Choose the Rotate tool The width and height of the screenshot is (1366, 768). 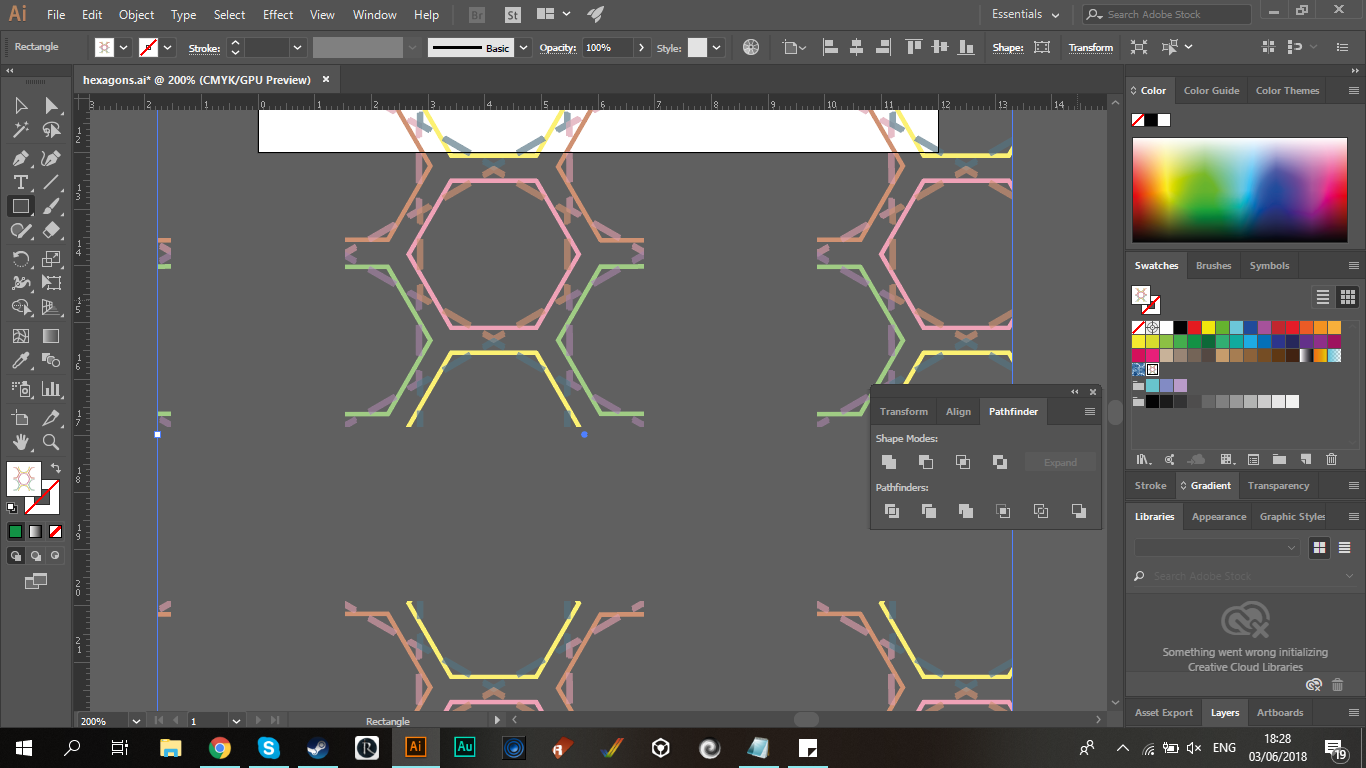coord(20,258)
